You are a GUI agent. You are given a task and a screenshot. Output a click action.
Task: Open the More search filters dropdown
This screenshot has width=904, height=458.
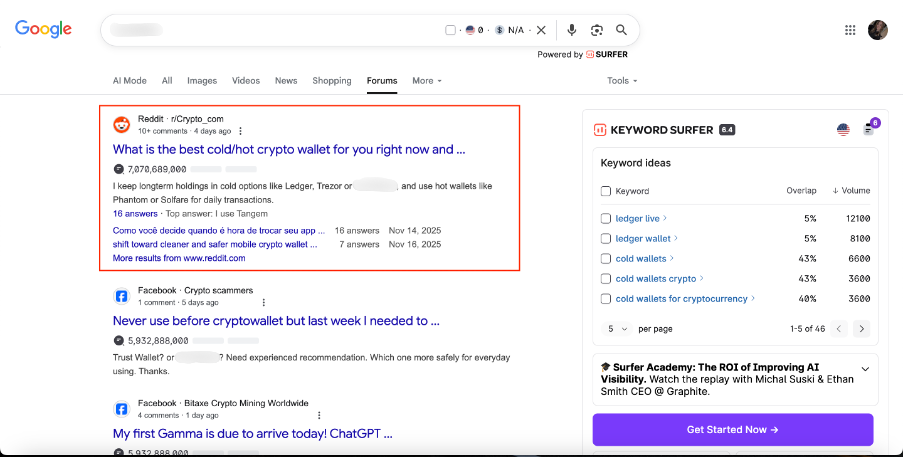(427, 81)
